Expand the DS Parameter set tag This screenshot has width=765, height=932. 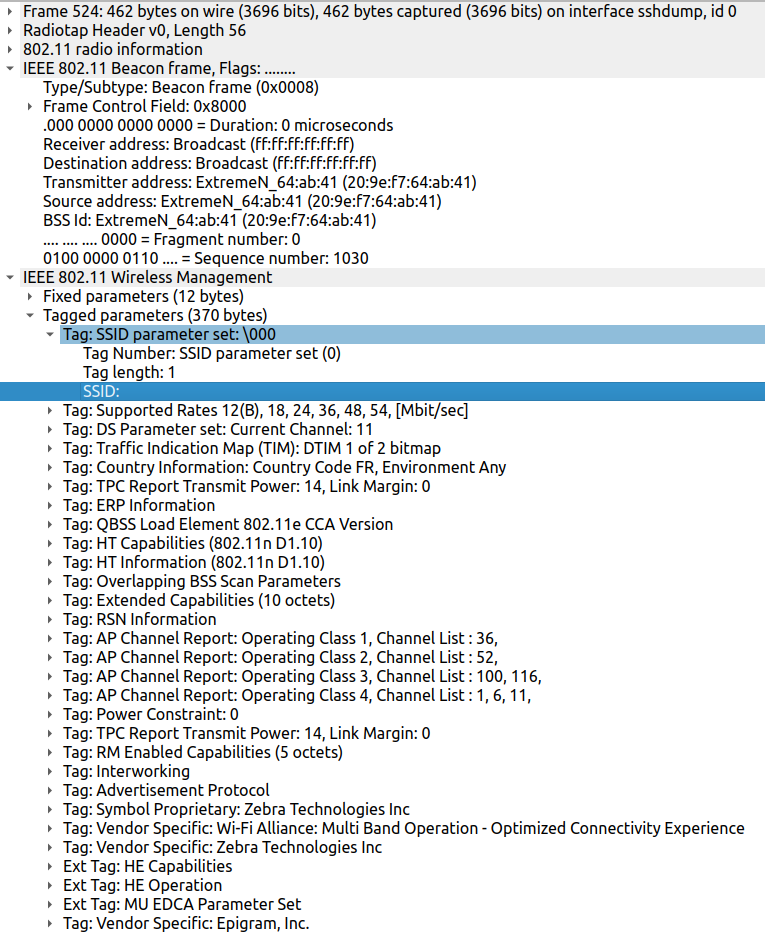click(x=50, y=430)
